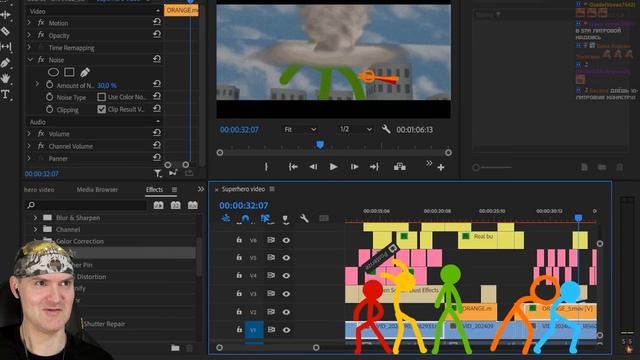Open the Fit zoom level dropdown
Screen dimensions: 640x360
click(x=300, y=129)
